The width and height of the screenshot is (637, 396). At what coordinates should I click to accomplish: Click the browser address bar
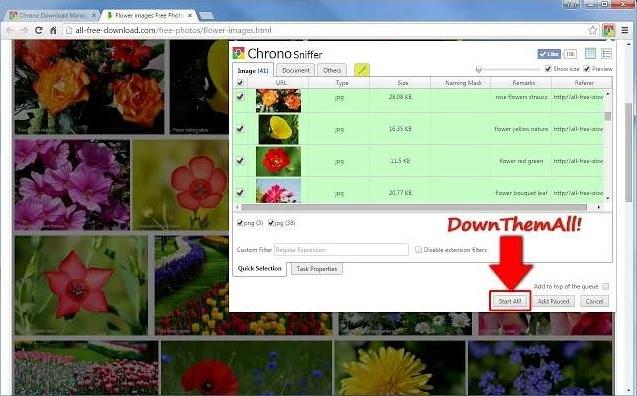click(x=325, y=30)
